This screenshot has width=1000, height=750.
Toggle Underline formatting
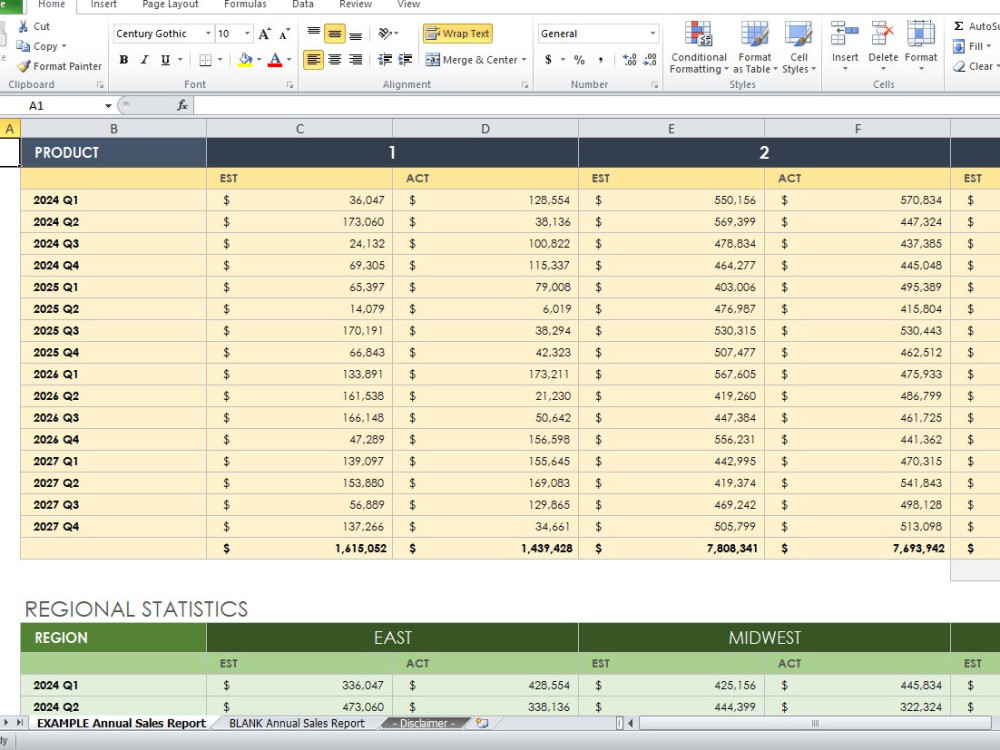(165, 60)
